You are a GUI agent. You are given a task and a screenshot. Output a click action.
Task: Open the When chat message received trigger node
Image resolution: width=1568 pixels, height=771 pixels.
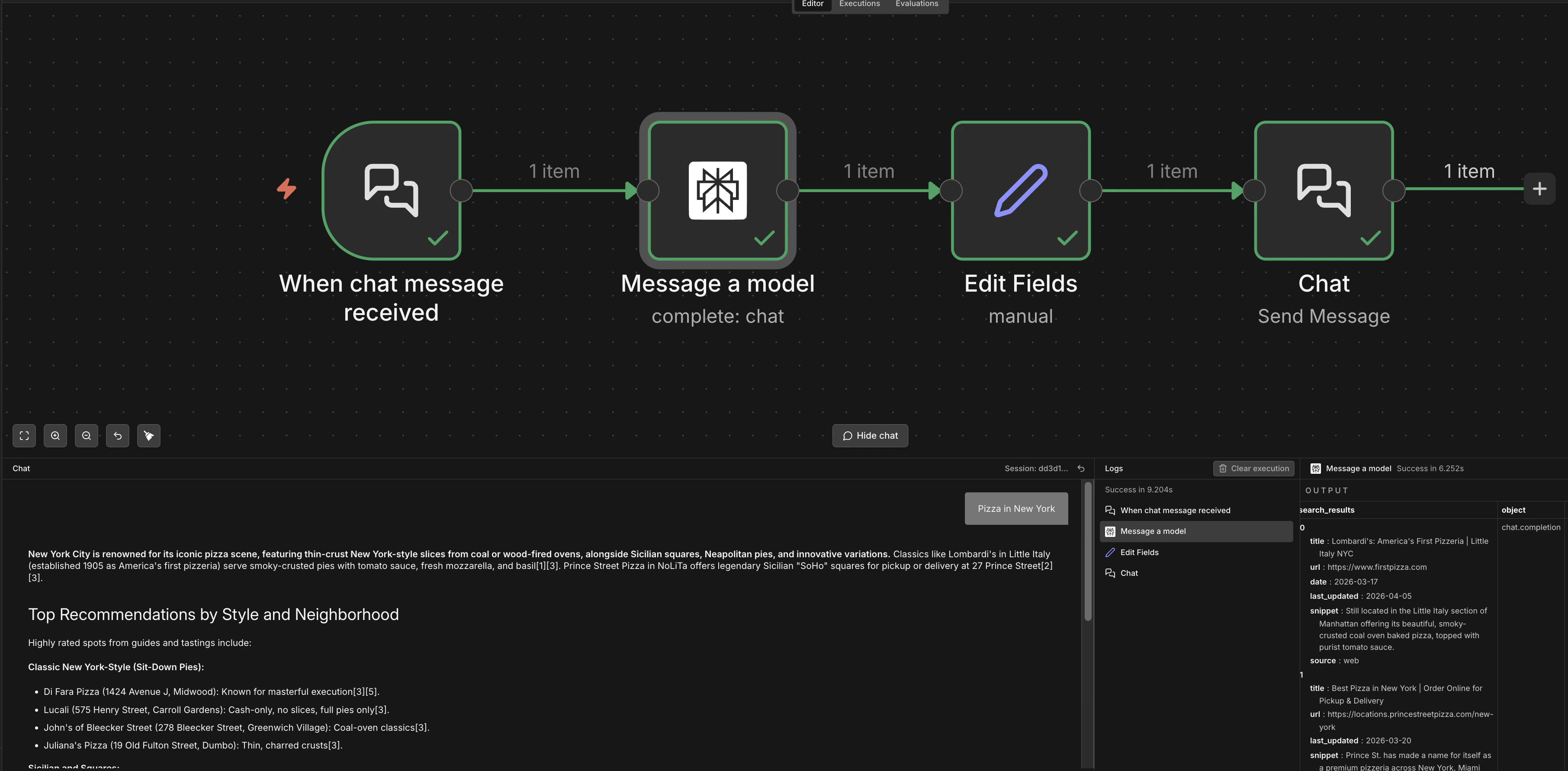tap(392, 190)
